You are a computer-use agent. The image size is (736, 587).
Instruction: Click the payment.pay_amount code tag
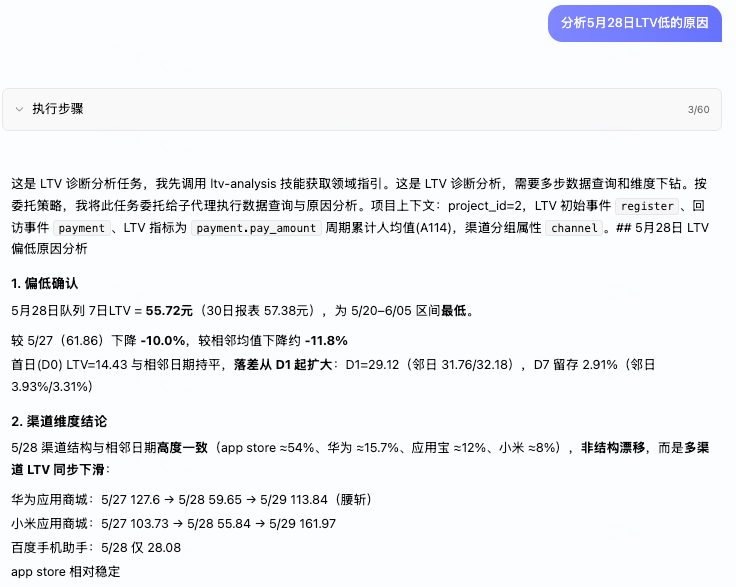click(256, 228)
